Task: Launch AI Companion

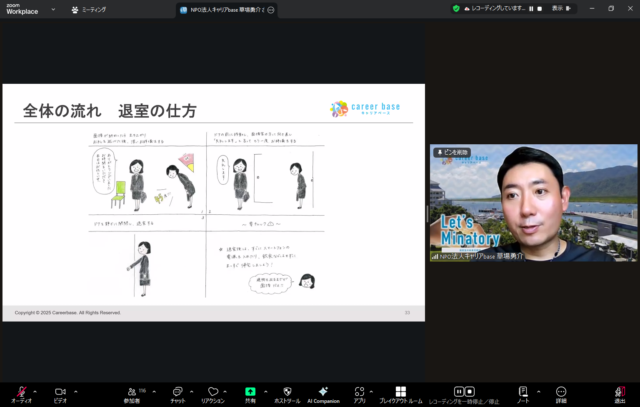Action: click(323, 392)
